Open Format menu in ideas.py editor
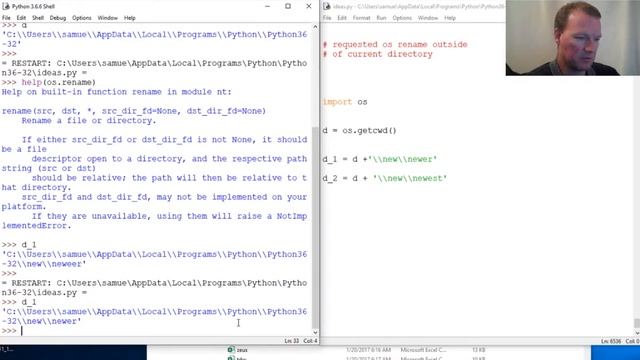Viewport: 640px width, 360px height. coord(361,18)
